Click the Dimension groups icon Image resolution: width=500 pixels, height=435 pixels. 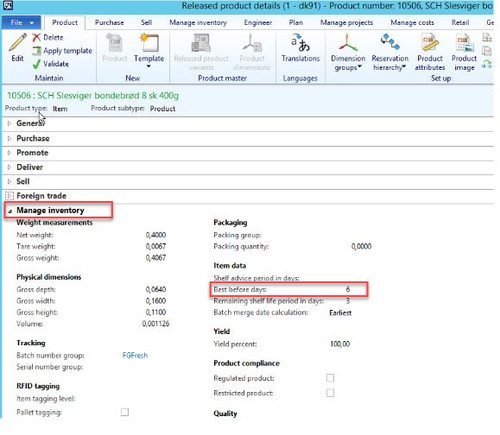pos(348,43)
